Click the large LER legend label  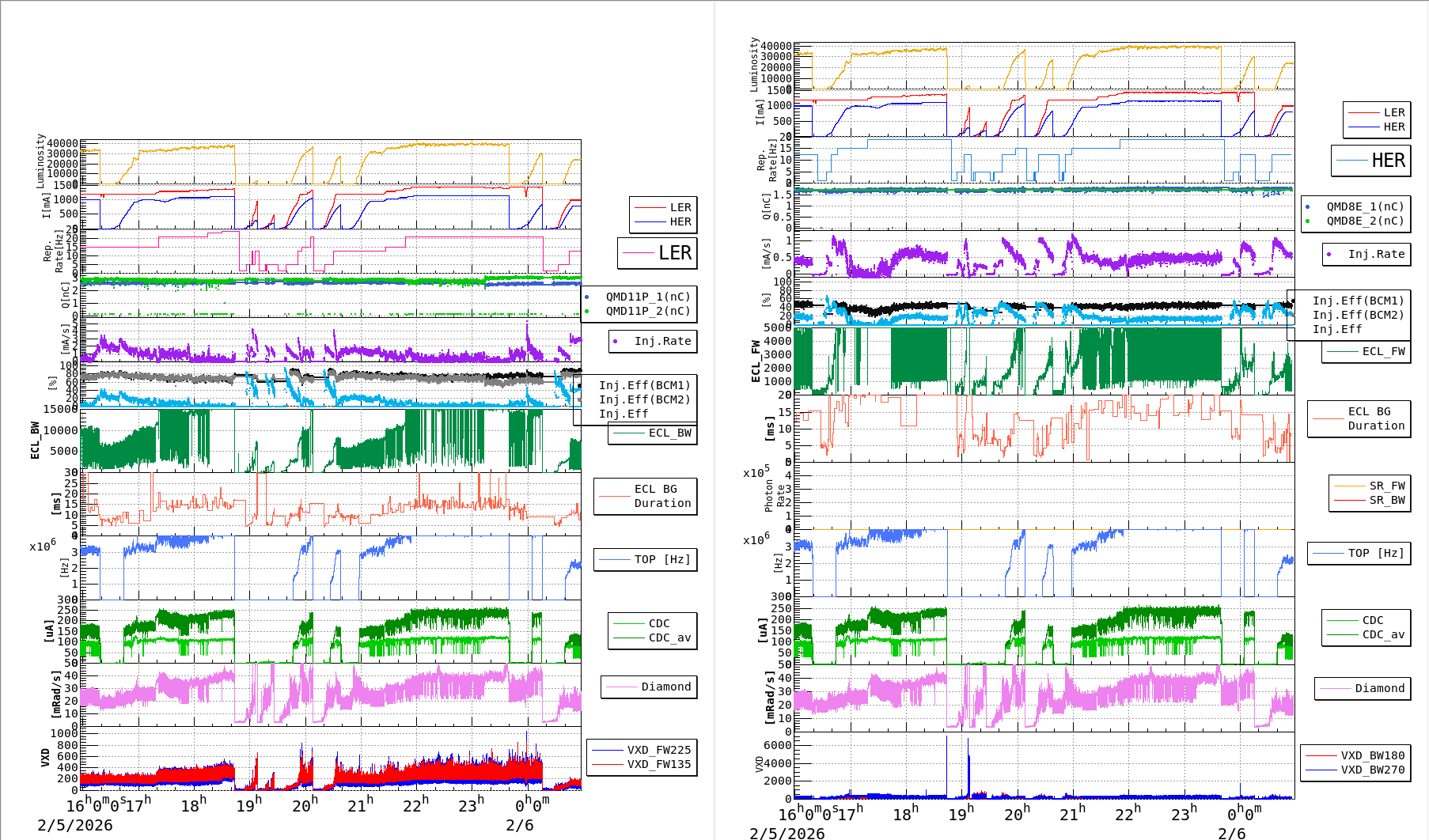658,253
